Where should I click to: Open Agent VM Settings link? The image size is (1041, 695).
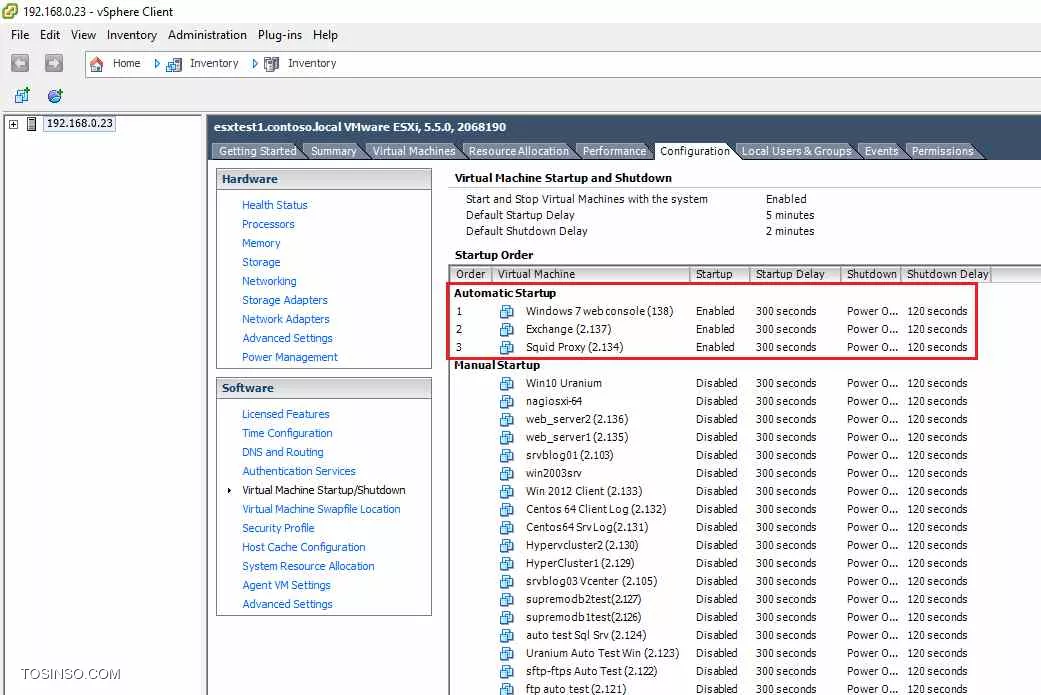(286, 585)
